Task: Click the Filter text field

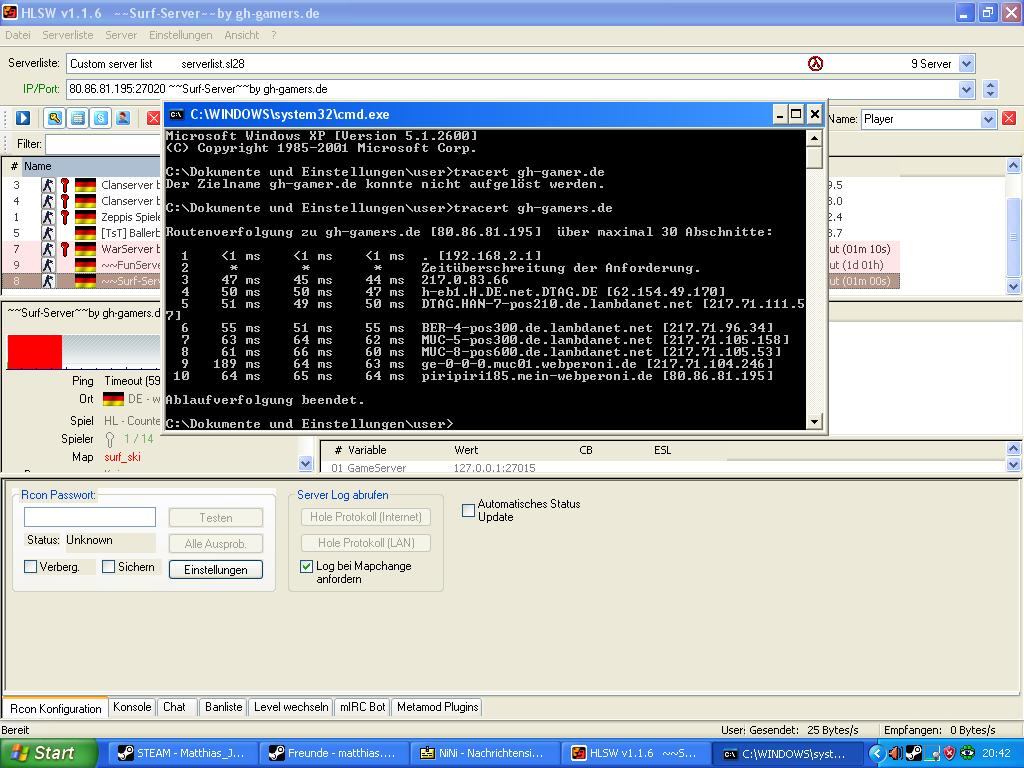Action: click(x=103, y=144)
